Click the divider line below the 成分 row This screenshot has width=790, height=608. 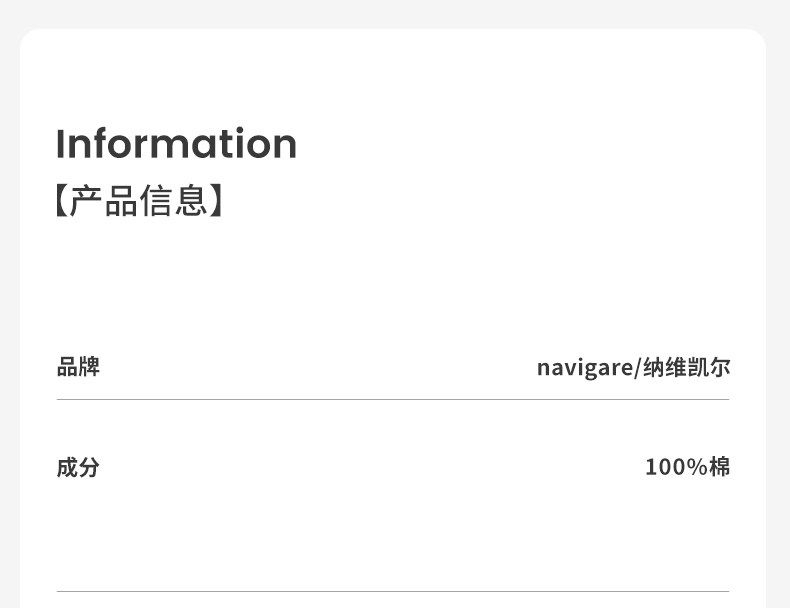393,591
